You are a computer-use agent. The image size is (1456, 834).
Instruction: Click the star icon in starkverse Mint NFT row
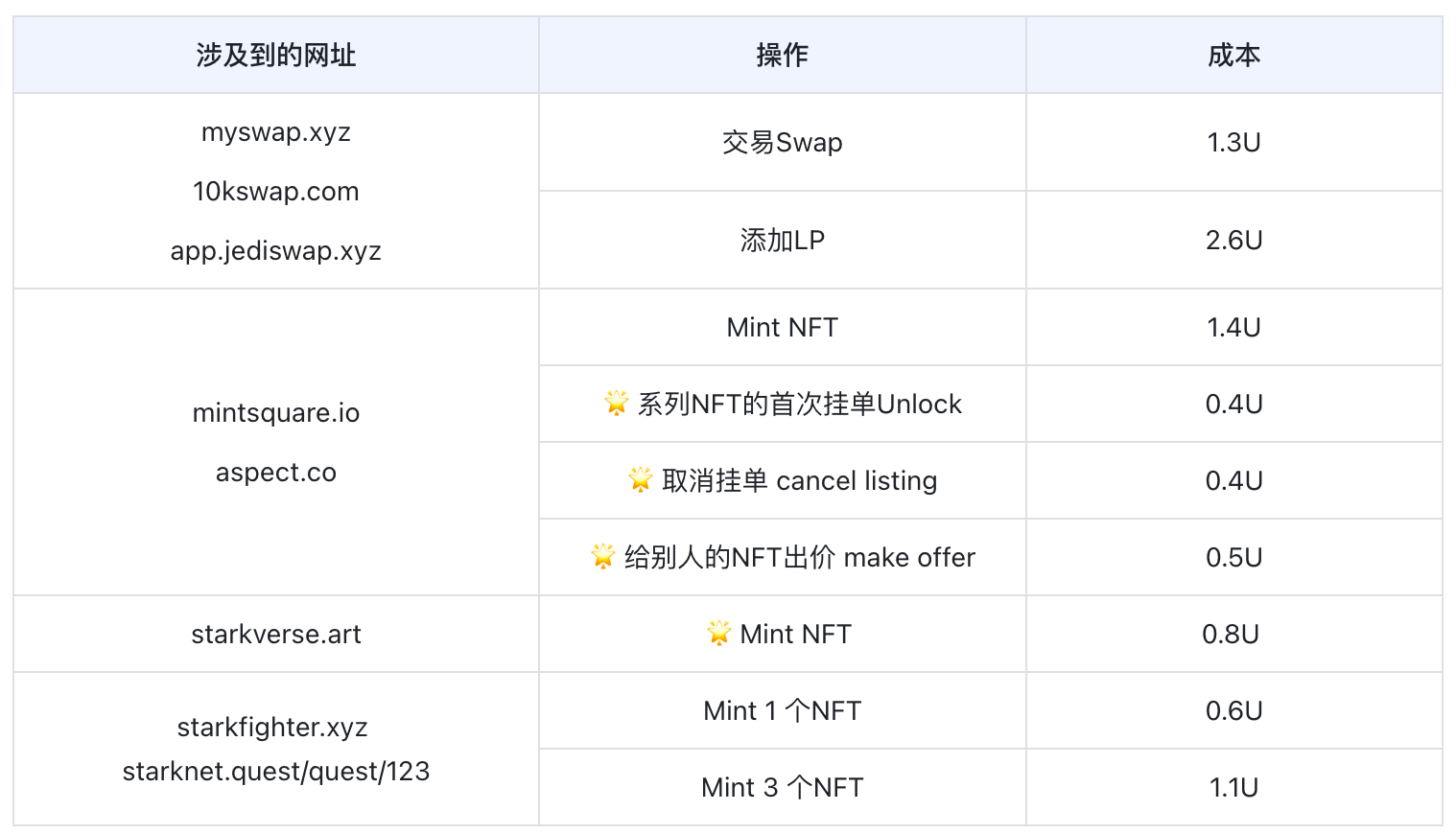tap(718, 633)
